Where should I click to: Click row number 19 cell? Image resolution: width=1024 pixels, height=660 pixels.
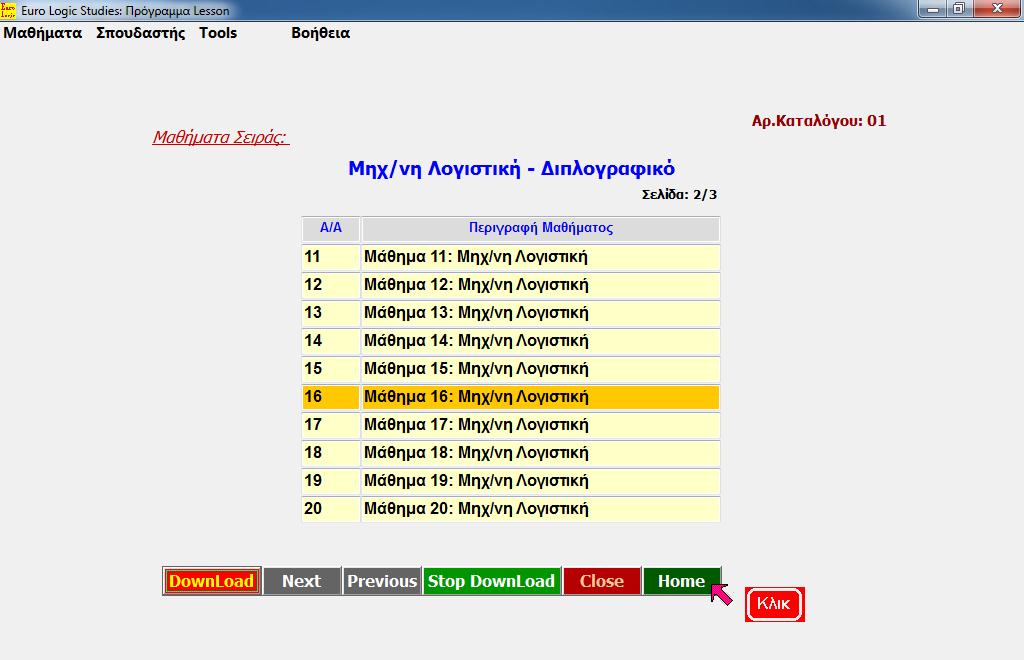tap(330, 481)
